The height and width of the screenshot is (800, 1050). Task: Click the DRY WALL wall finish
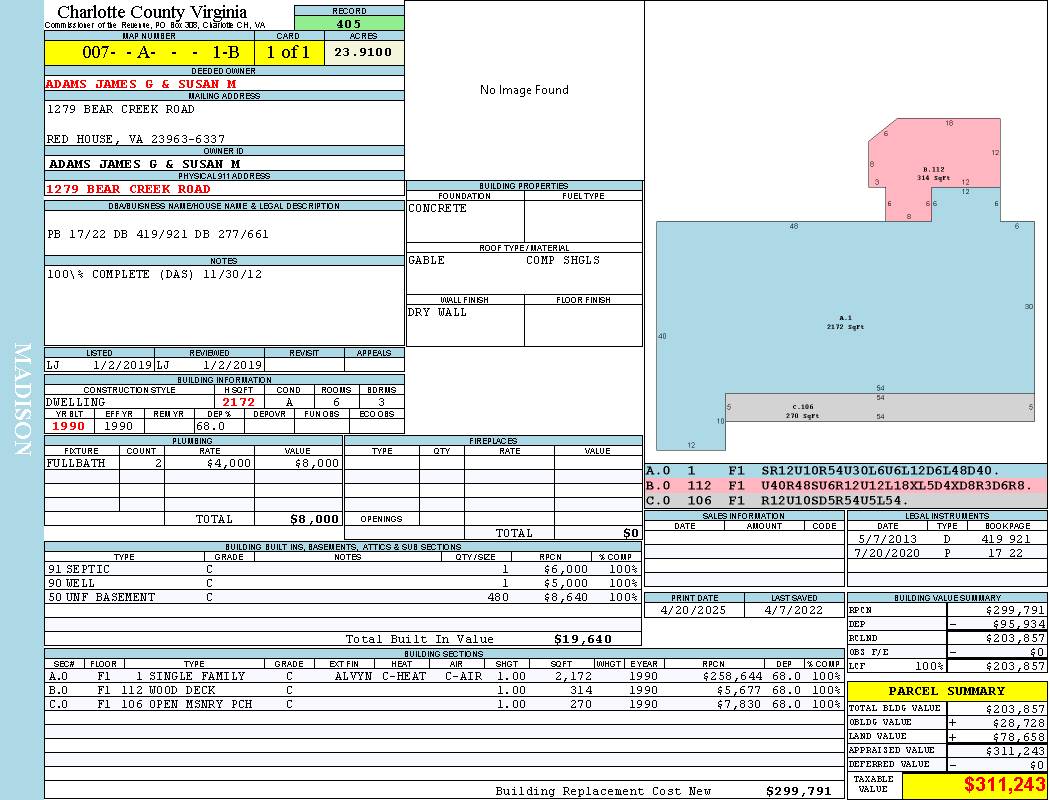point(437,313)
